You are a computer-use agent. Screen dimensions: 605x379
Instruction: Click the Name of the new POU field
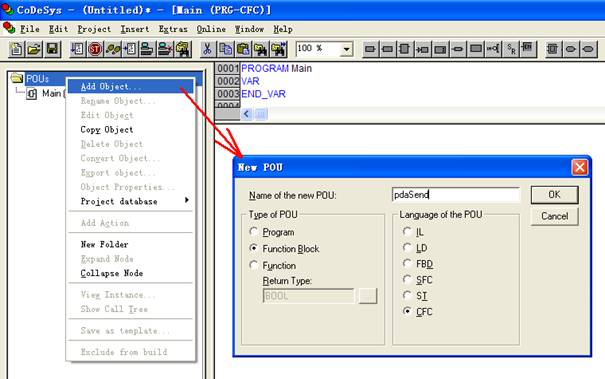(x=455, y=195)
